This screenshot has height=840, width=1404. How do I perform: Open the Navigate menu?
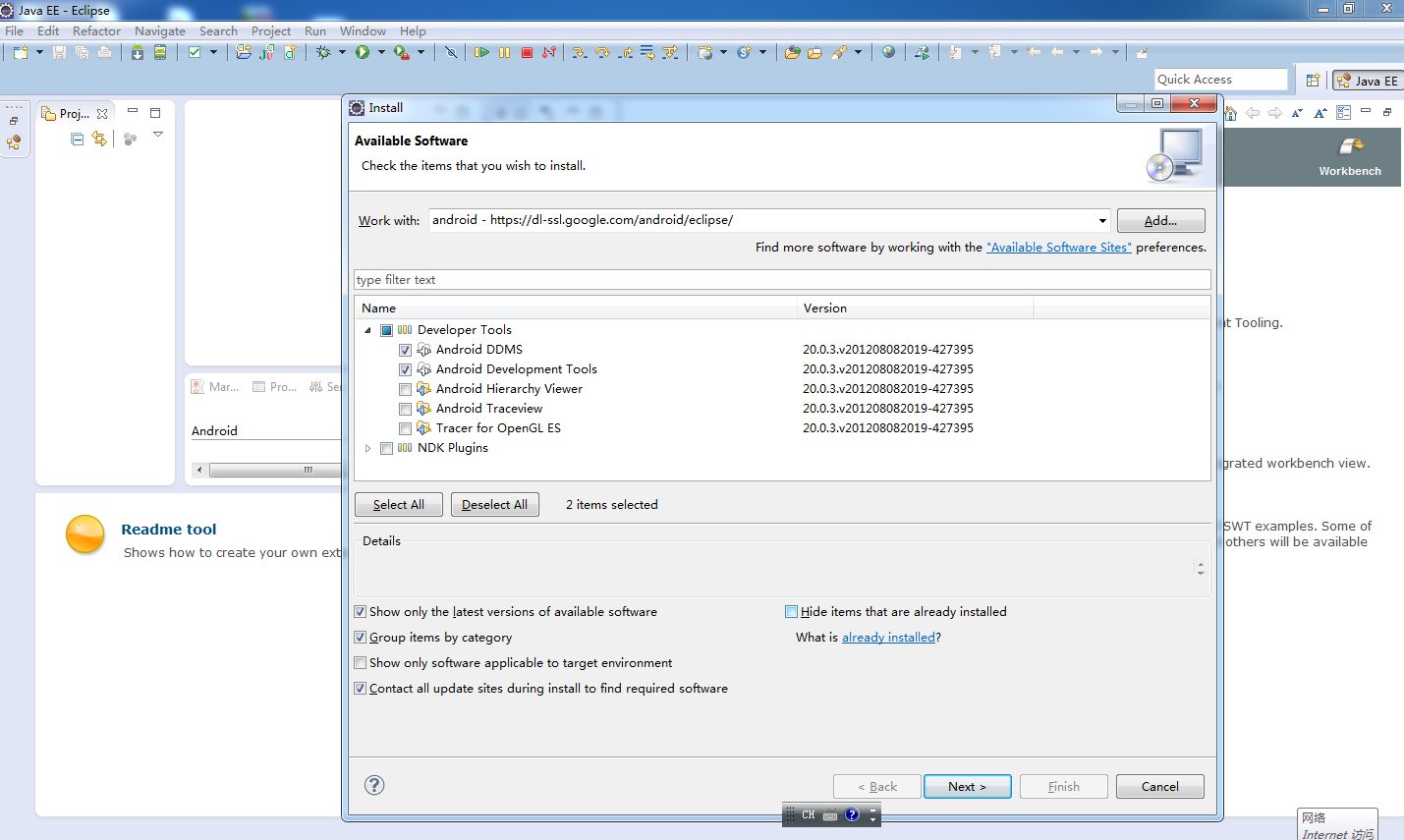coord(160,30)
